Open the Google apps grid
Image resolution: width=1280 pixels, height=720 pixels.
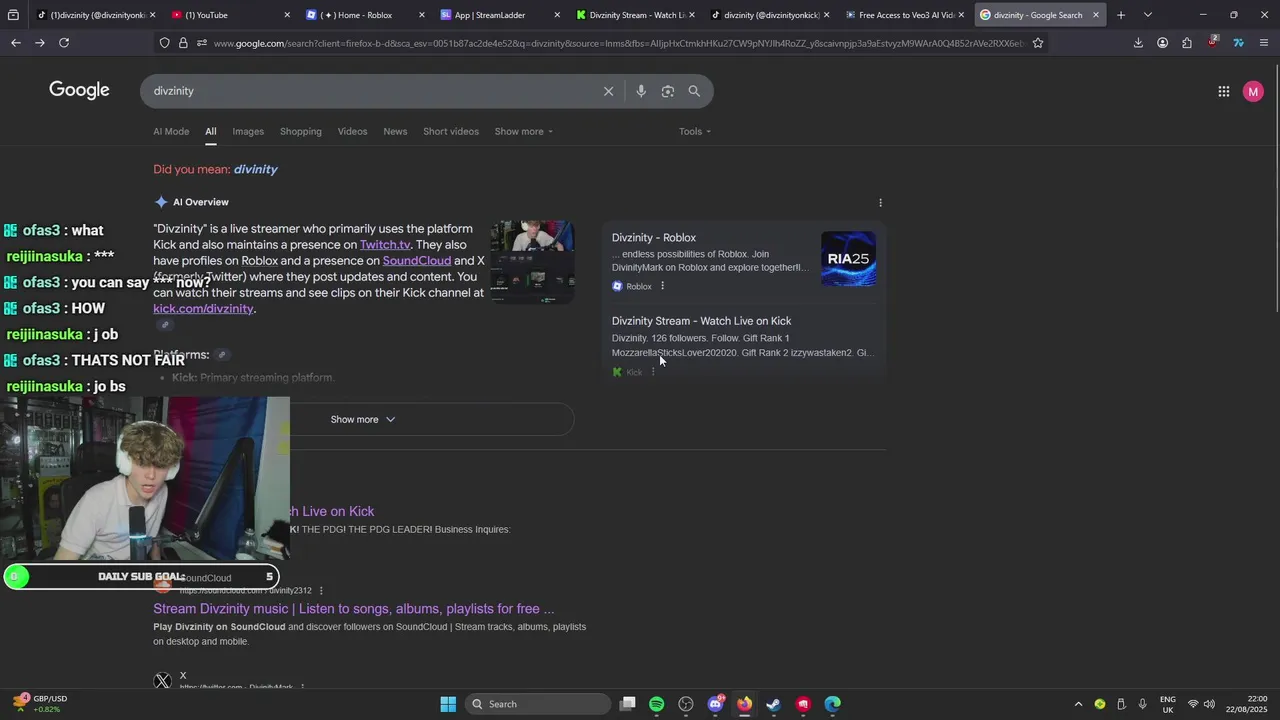pos(1224,91)
